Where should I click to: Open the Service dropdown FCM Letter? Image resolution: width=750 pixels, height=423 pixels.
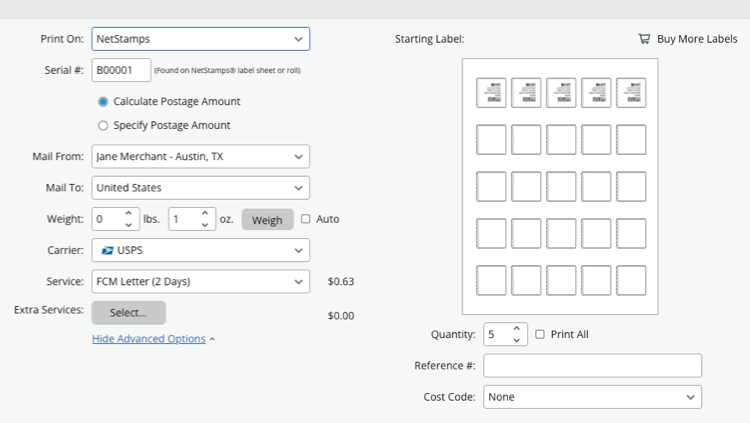click(x=200, y=281)
